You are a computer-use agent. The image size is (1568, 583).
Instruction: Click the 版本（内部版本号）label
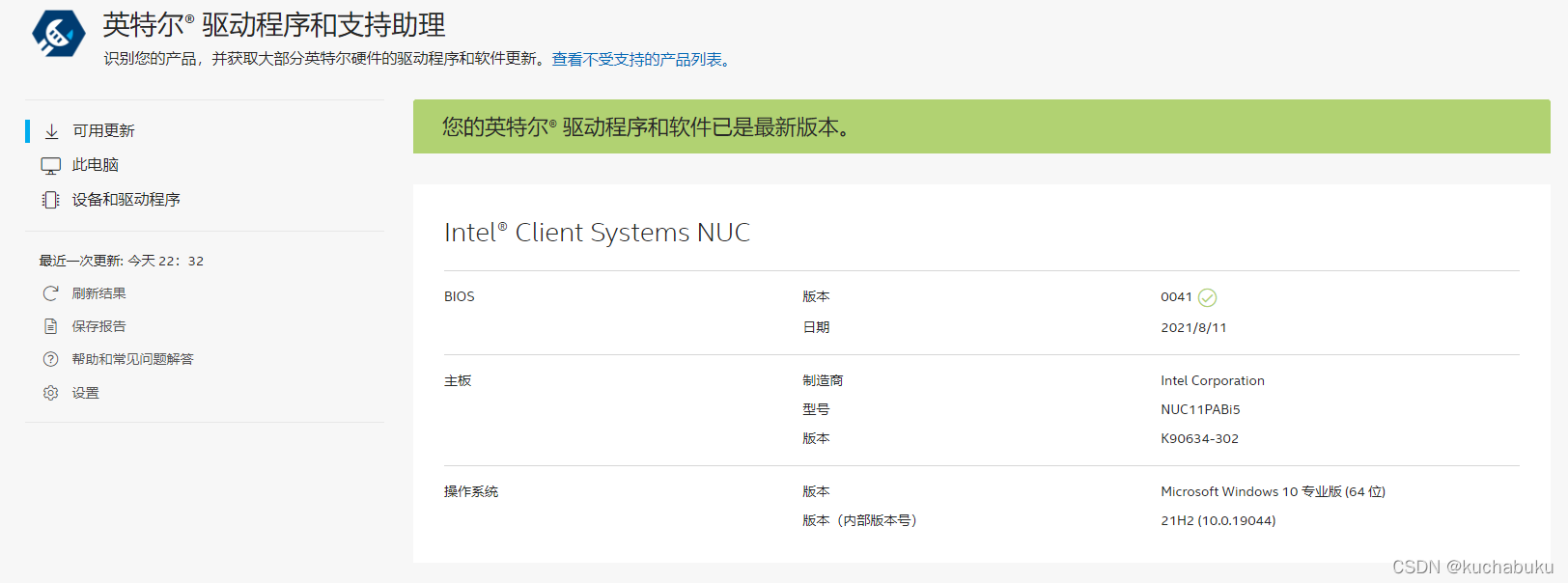point(859,521)
